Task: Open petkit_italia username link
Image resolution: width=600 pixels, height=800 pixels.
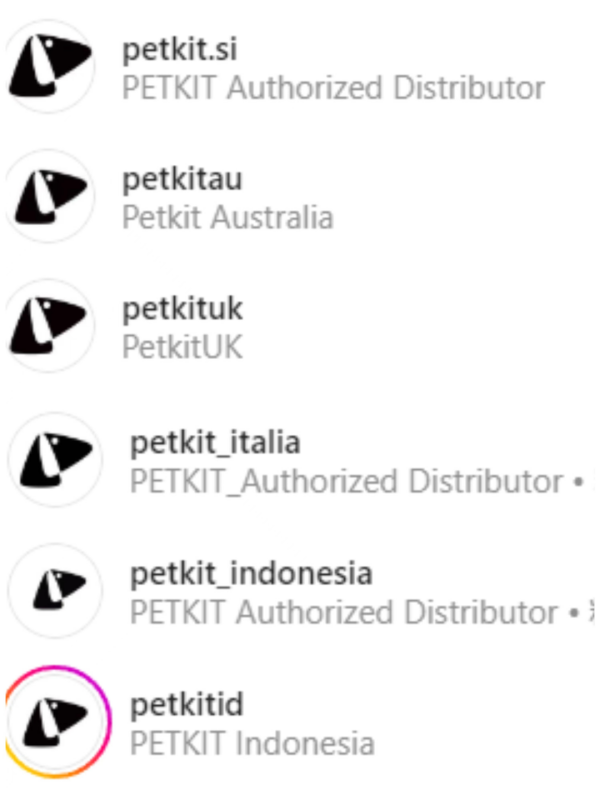Action: (215, 443)
